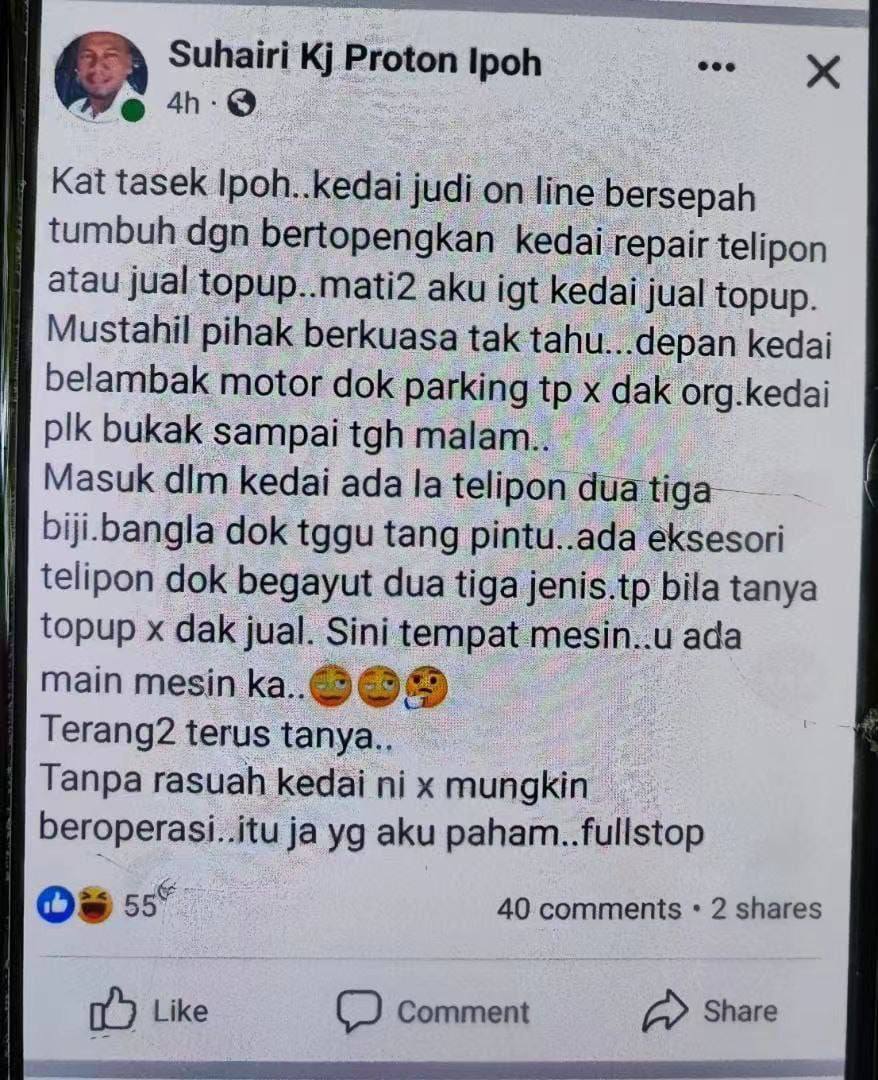The height and width of the screenshot is (1080, 878).
Task: Click the Share button label
Action: click(740, 1010)
